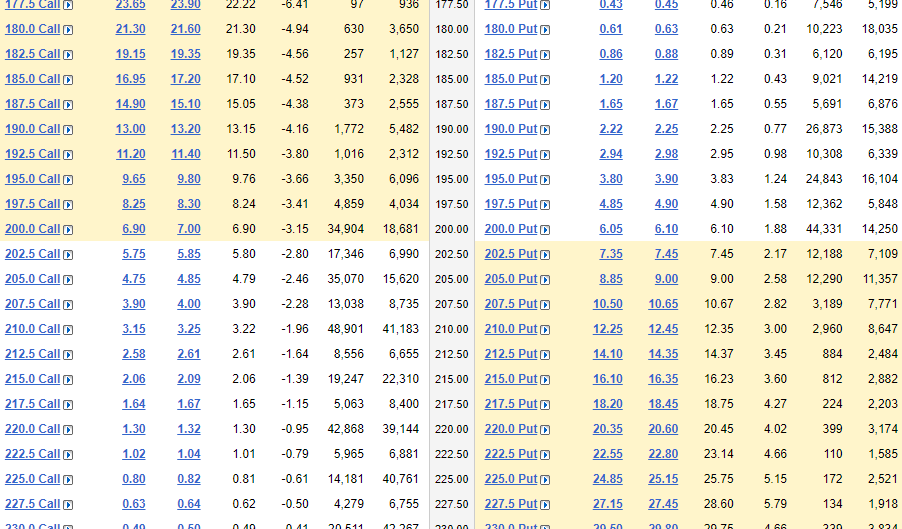Select volume 48,901 in 210.0 Call row
The image size is (902, 529).
[x=346, y=329]
